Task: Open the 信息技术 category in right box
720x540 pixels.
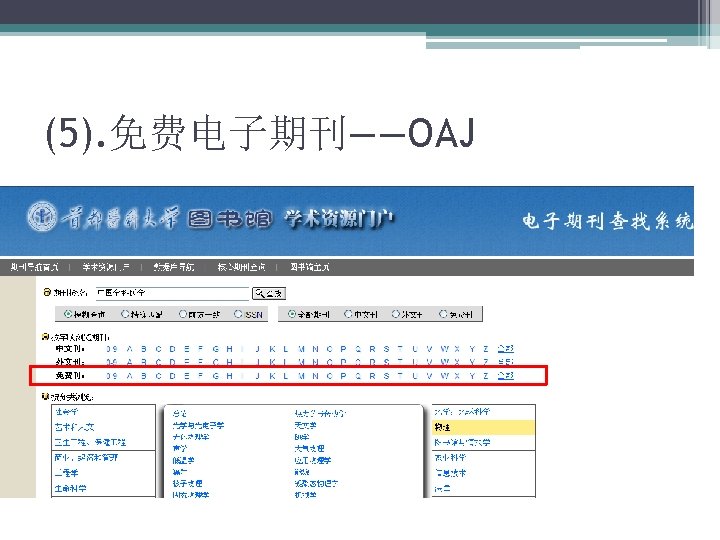Action: [x=450, y=473]
